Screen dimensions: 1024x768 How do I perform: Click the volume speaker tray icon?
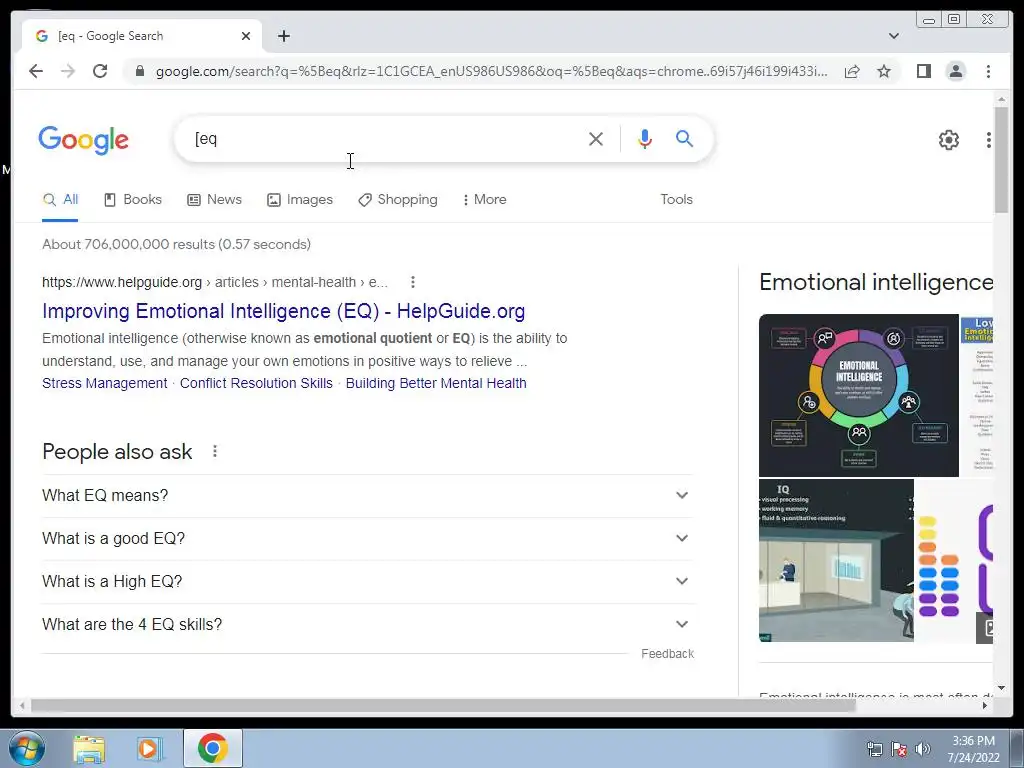923,749
